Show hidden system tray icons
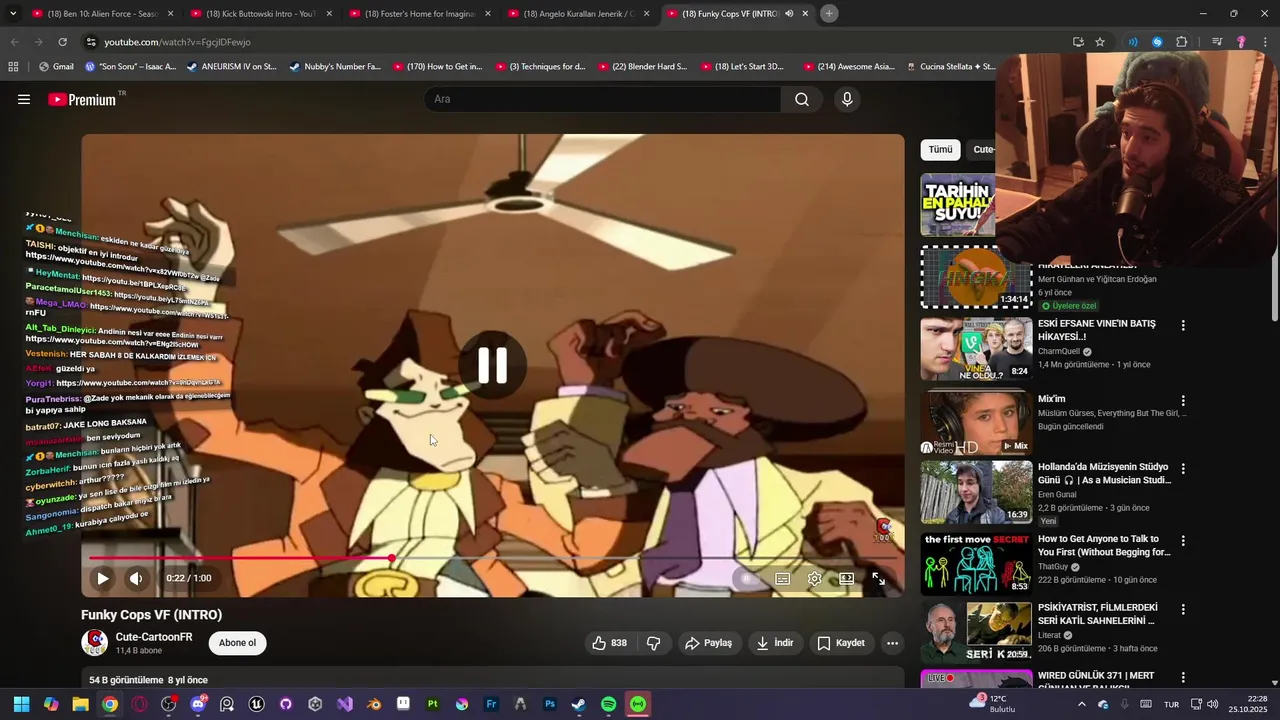The height and width of the screenshot is (720, 1280). (1081, 704)
